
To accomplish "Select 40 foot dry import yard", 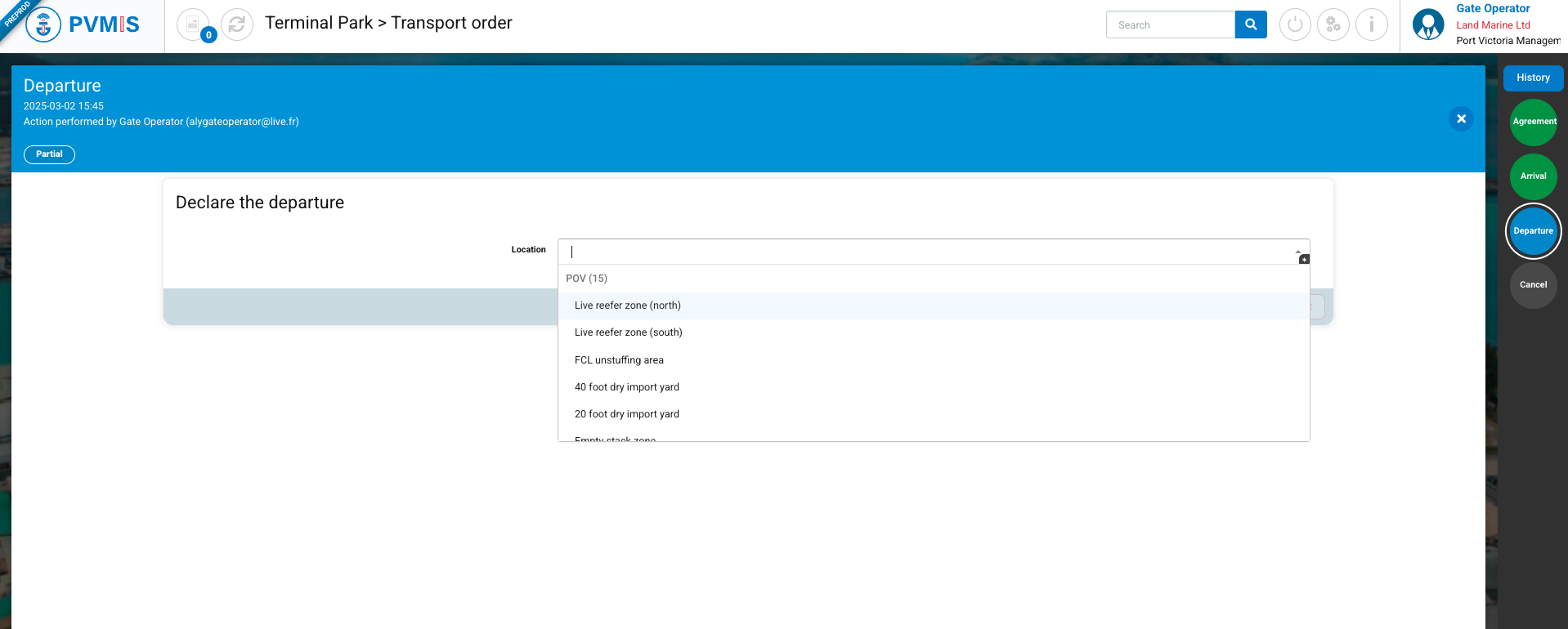I will point(627,387).
